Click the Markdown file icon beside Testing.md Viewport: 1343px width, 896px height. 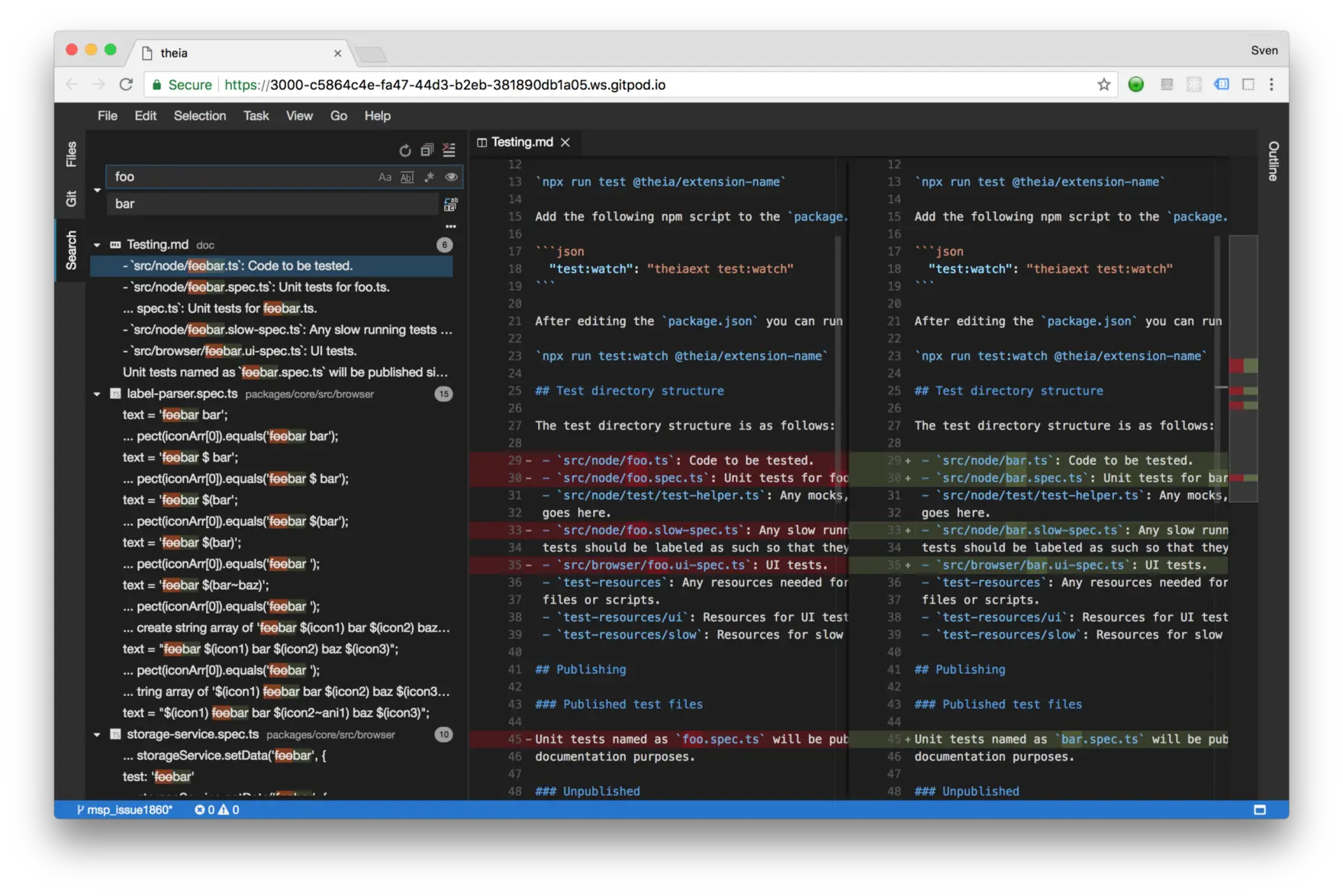(115, 245)
